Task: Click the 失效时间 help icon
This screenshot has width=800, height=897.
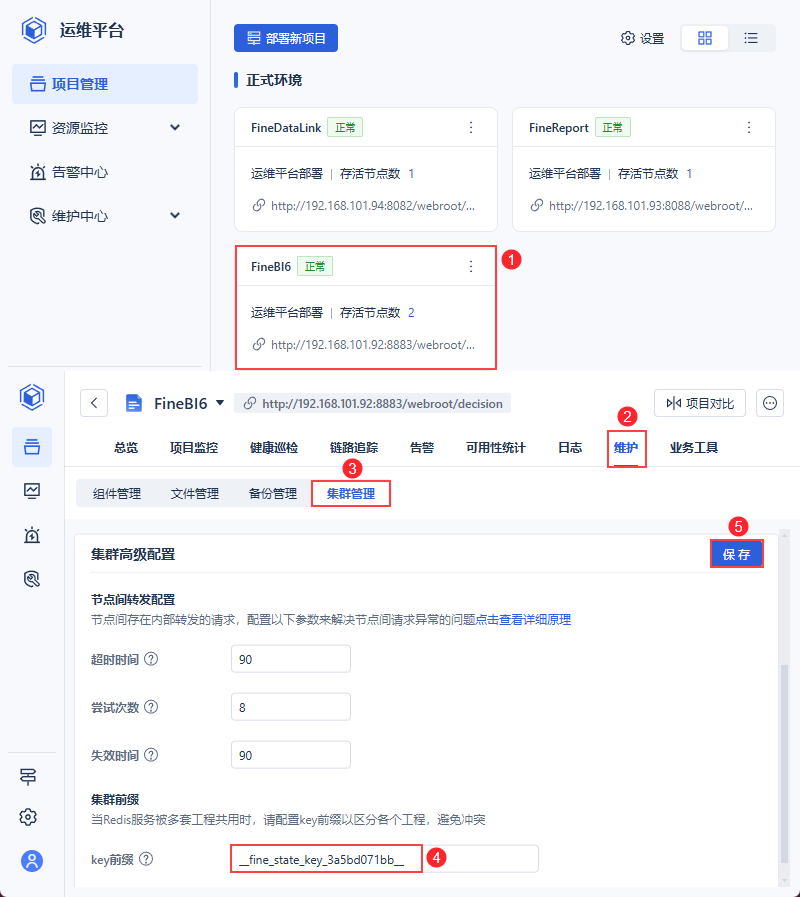Action: (151, 755)
